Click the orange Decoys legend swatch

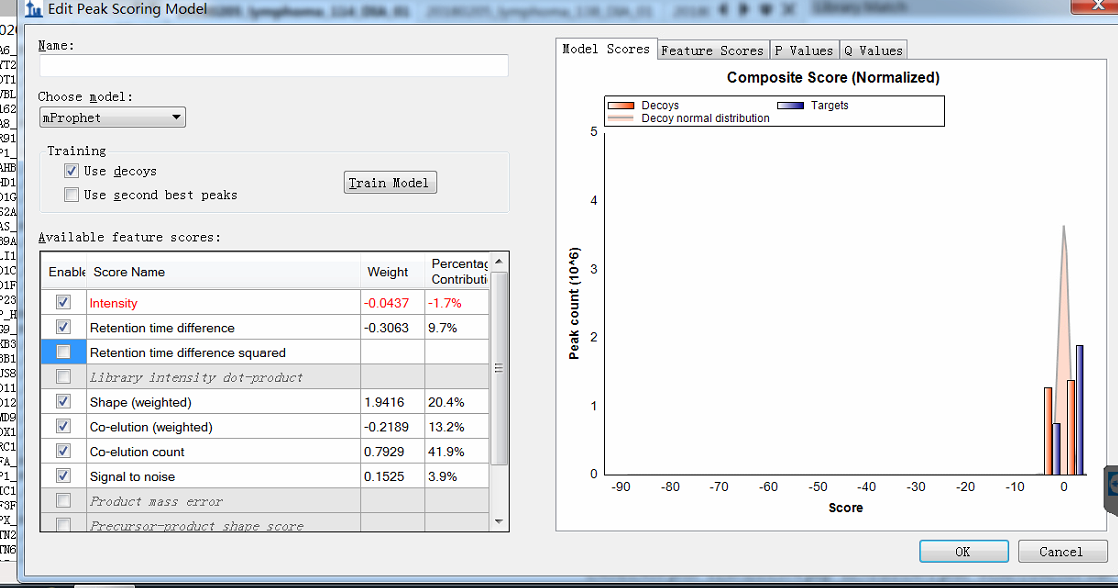pos(621,105)
